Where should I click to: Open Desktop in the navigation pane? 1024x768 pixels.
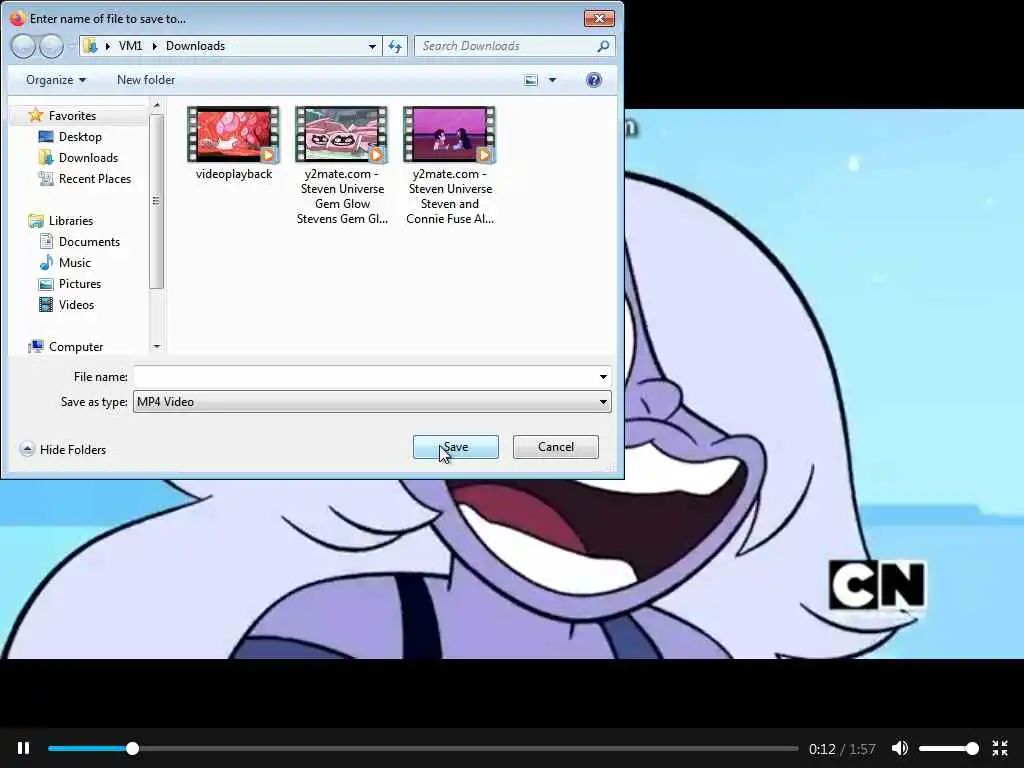(x=80, y=136)
